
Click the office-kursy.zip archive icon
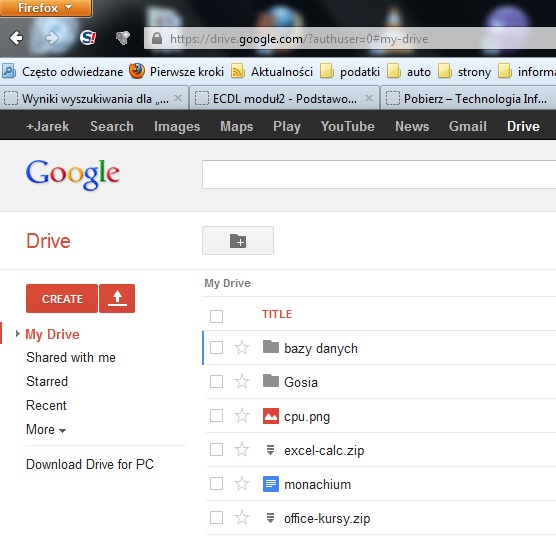coord(270,518)
